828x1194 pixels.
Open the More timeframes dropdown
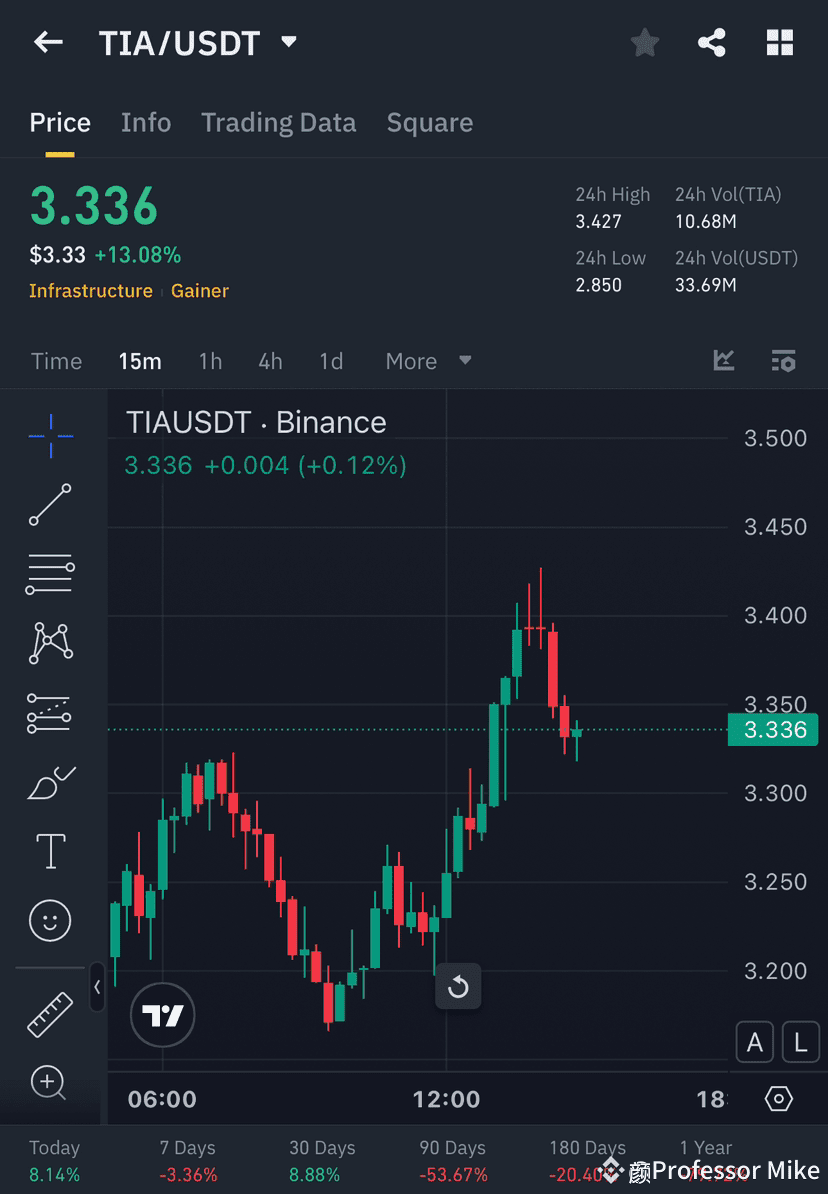(427, 361)
